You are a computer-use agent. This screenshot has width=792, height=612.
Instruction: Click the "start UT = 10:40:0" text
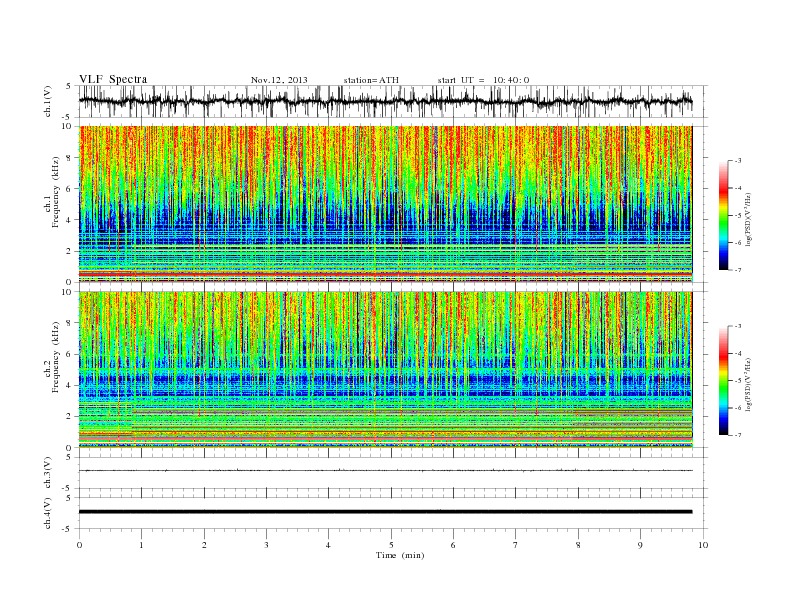(483, 80)
